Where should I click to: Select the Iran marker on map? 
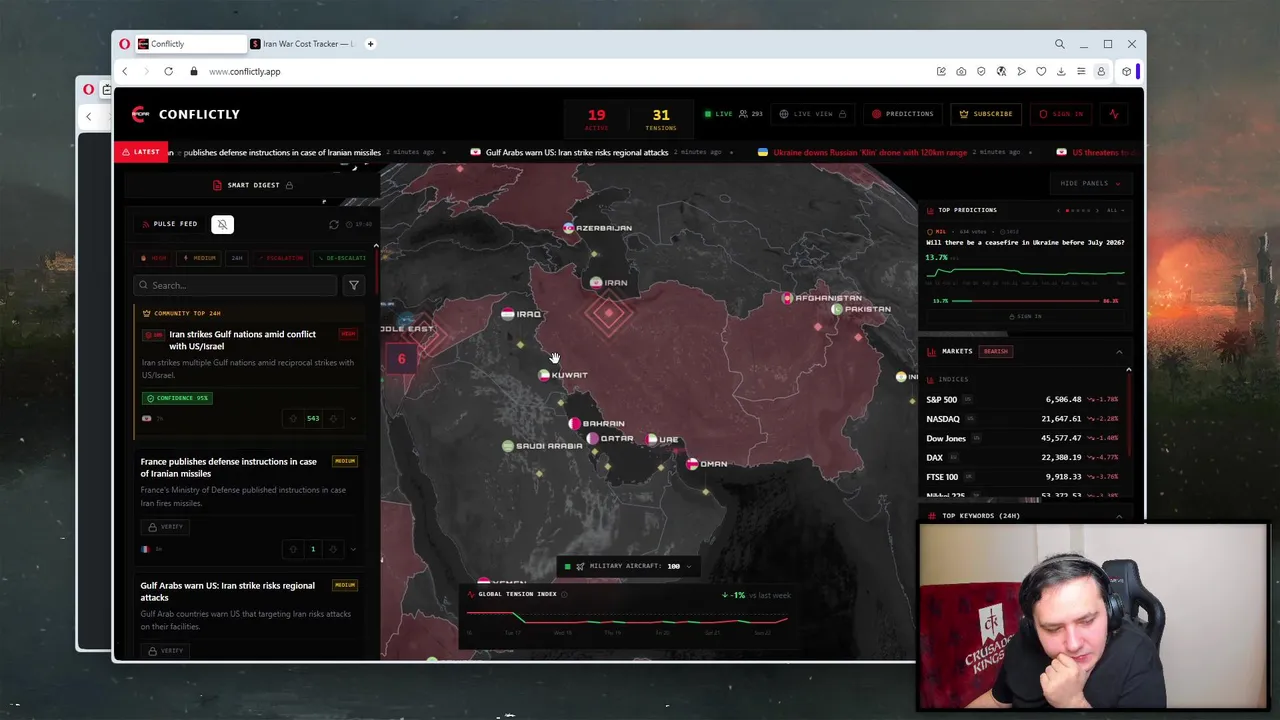point(609,283)
